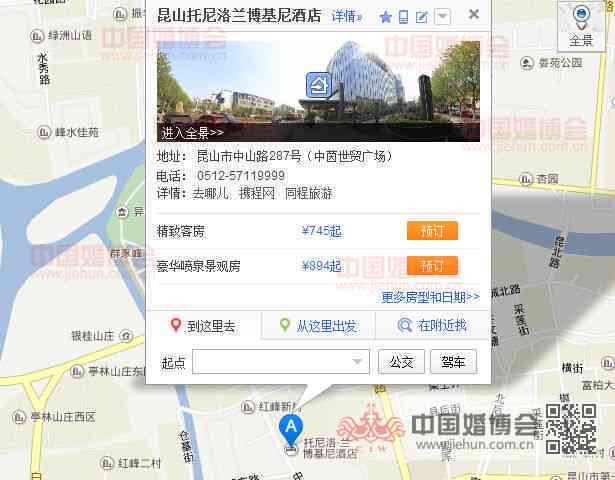Click the panorama icon on hotel photo
Image resolution: width=615 pixels, height=480 pixels.
point(319,85)
